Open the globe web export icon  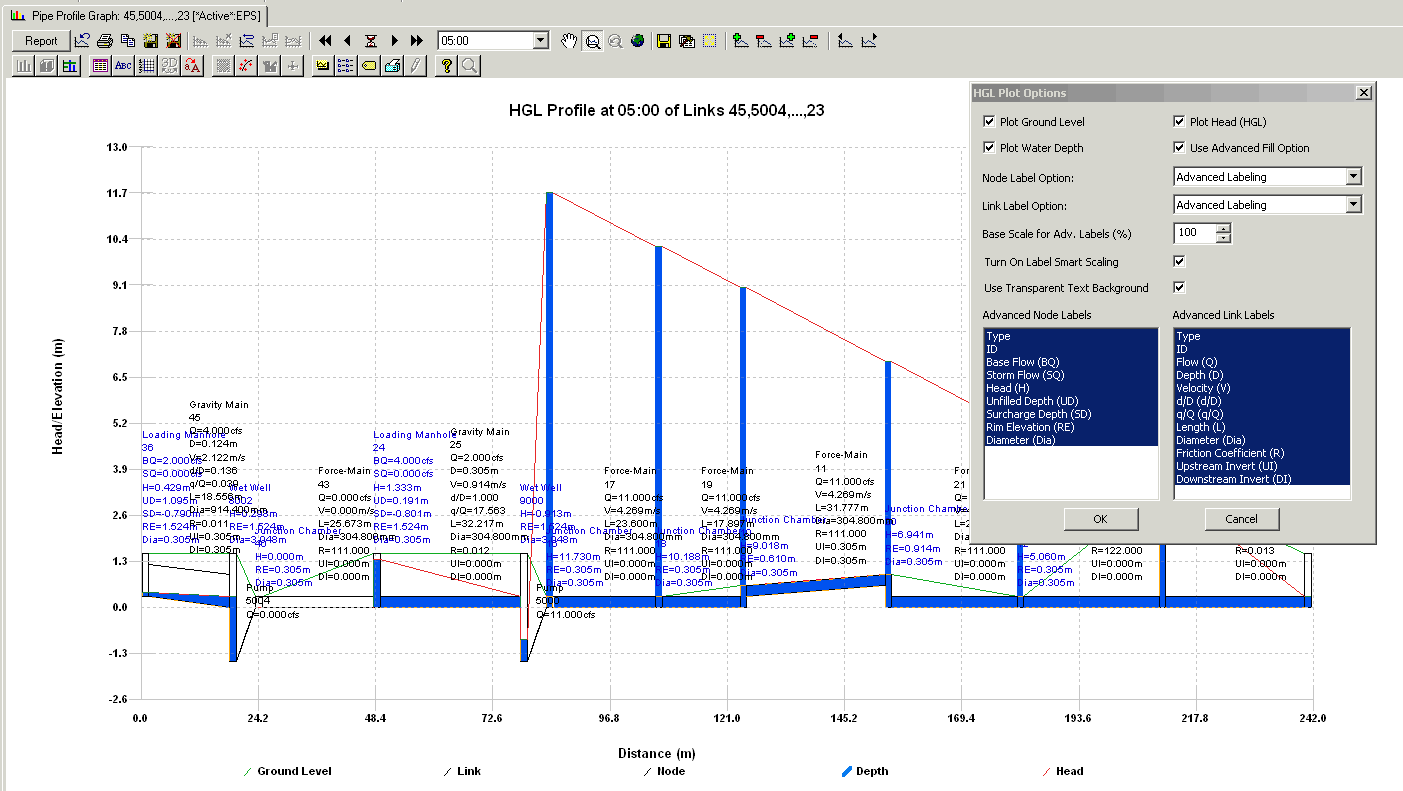tap(638, 40)
